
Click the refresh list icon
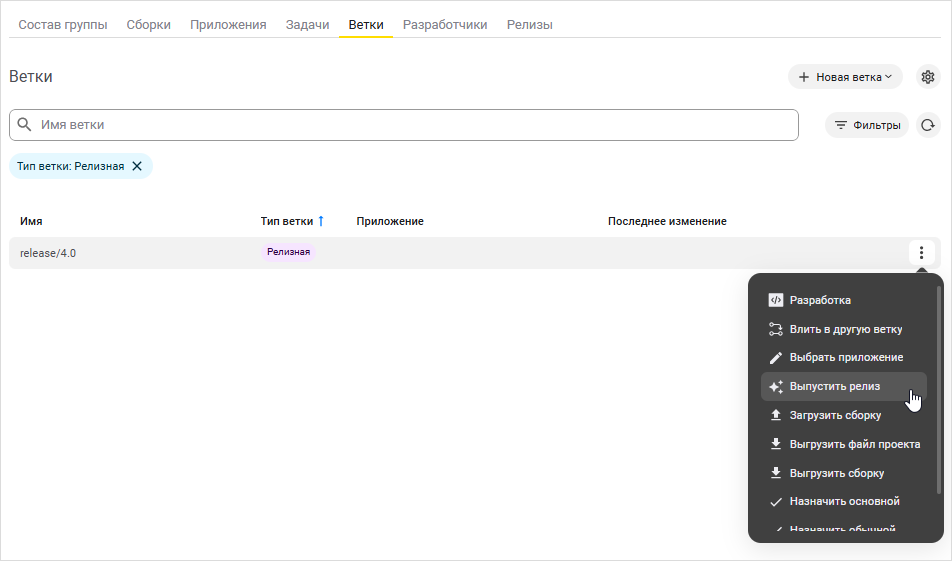click(x=928, y=125)
